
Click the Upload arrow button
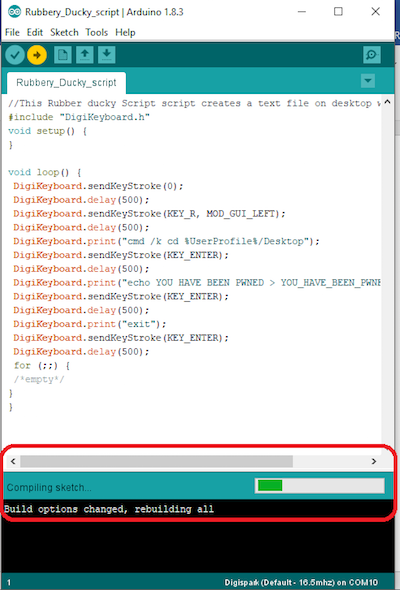[37, 55]
